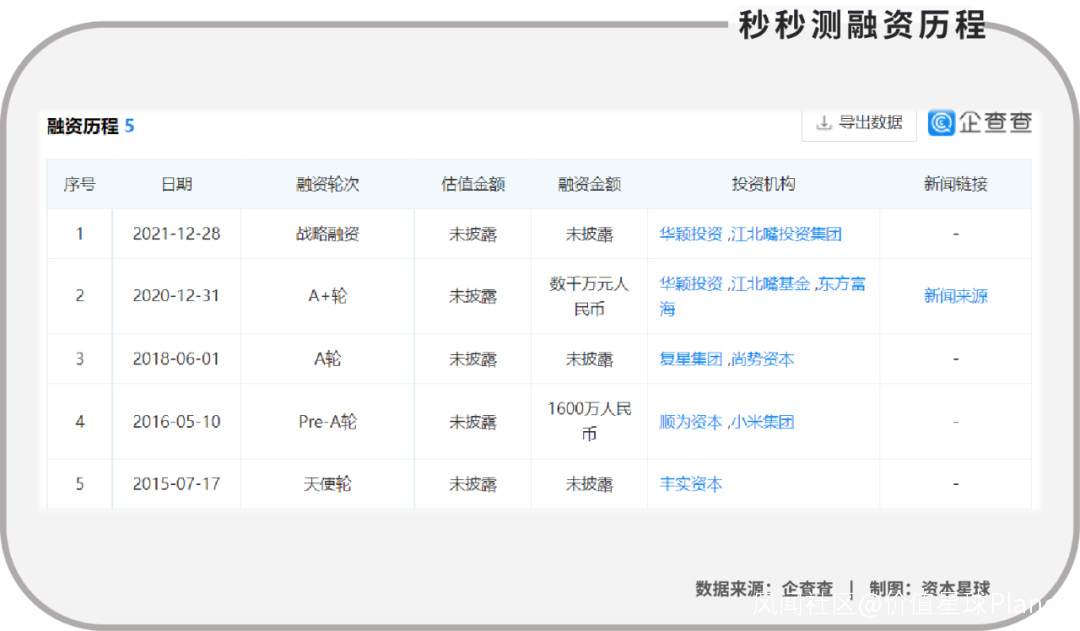Select the date 2018-06-01
The height and width of the screenshot is (631, 1080).
point(176,359)
